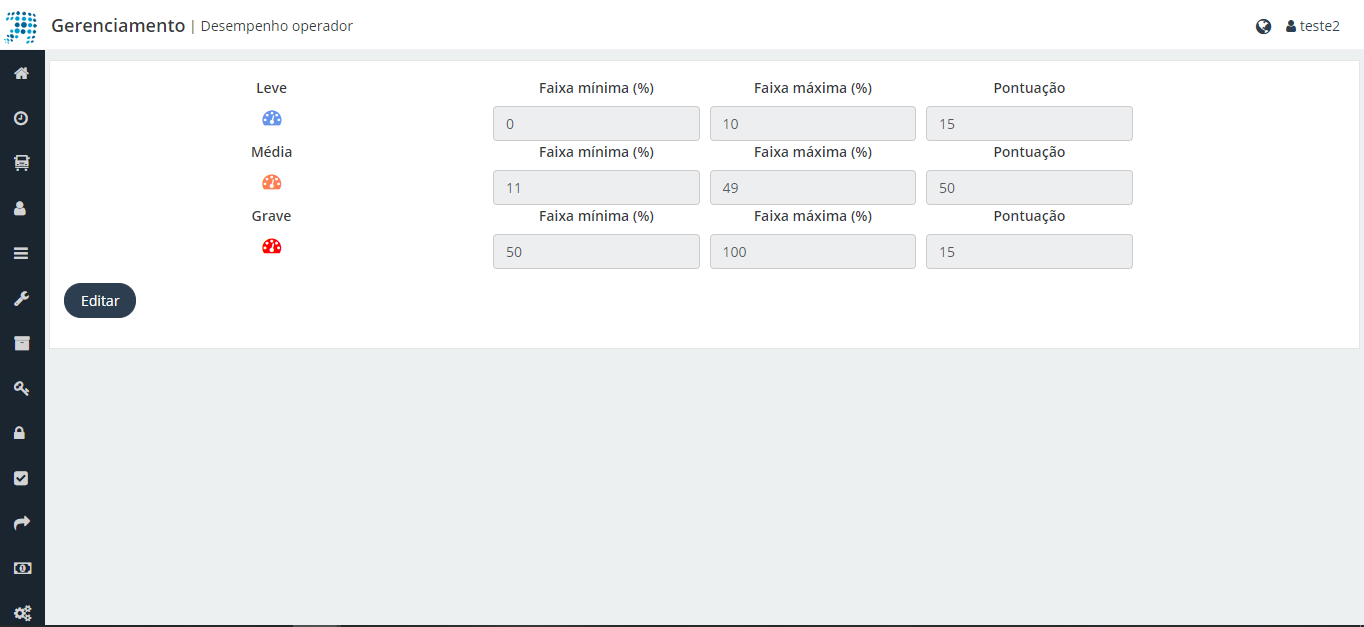
Task: Click the check-square sidebar icon
Action: tap(21, 478)
